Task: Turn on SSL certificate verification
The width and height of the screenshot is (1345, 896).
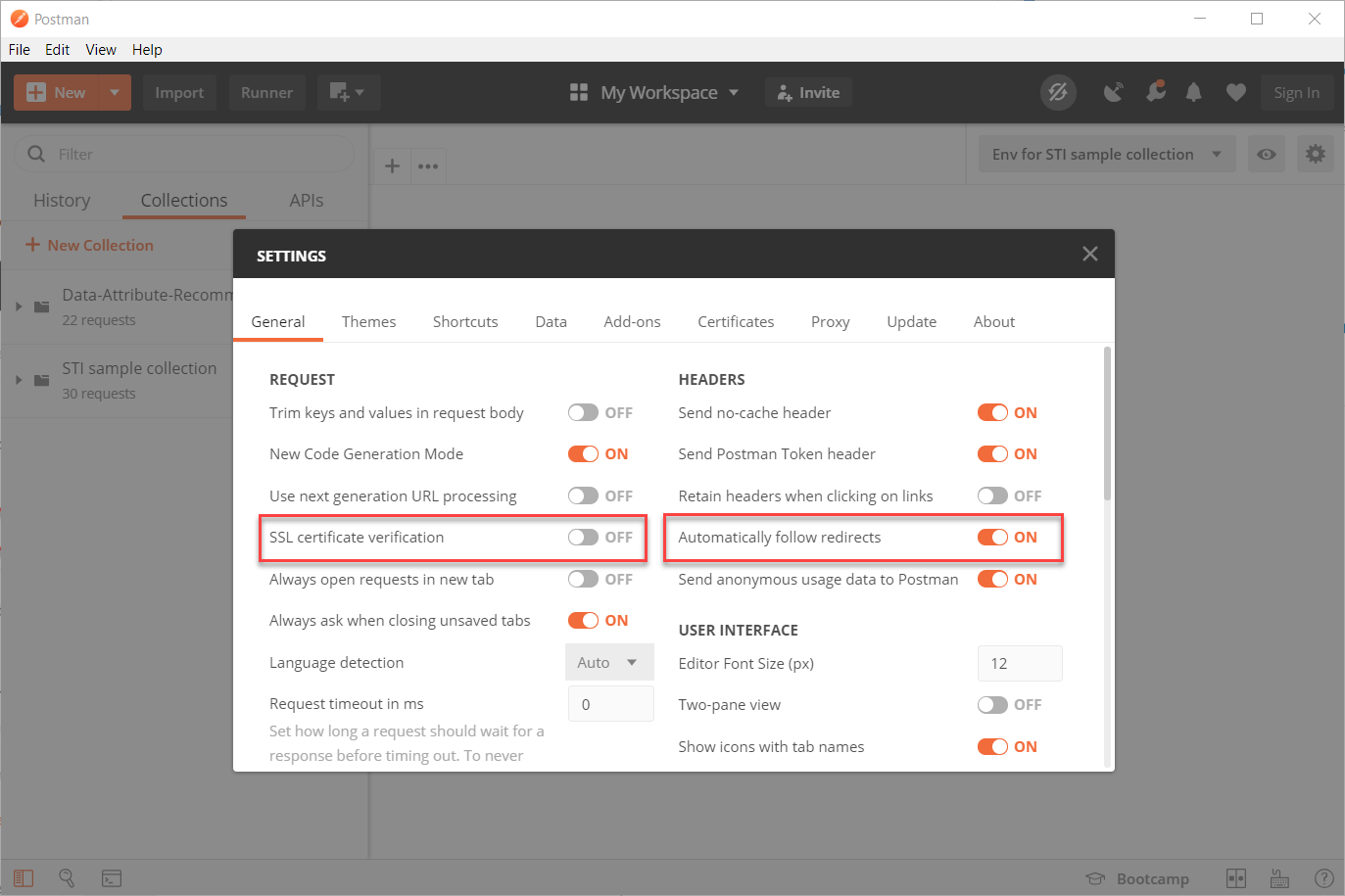Action: tap(583, 537)
